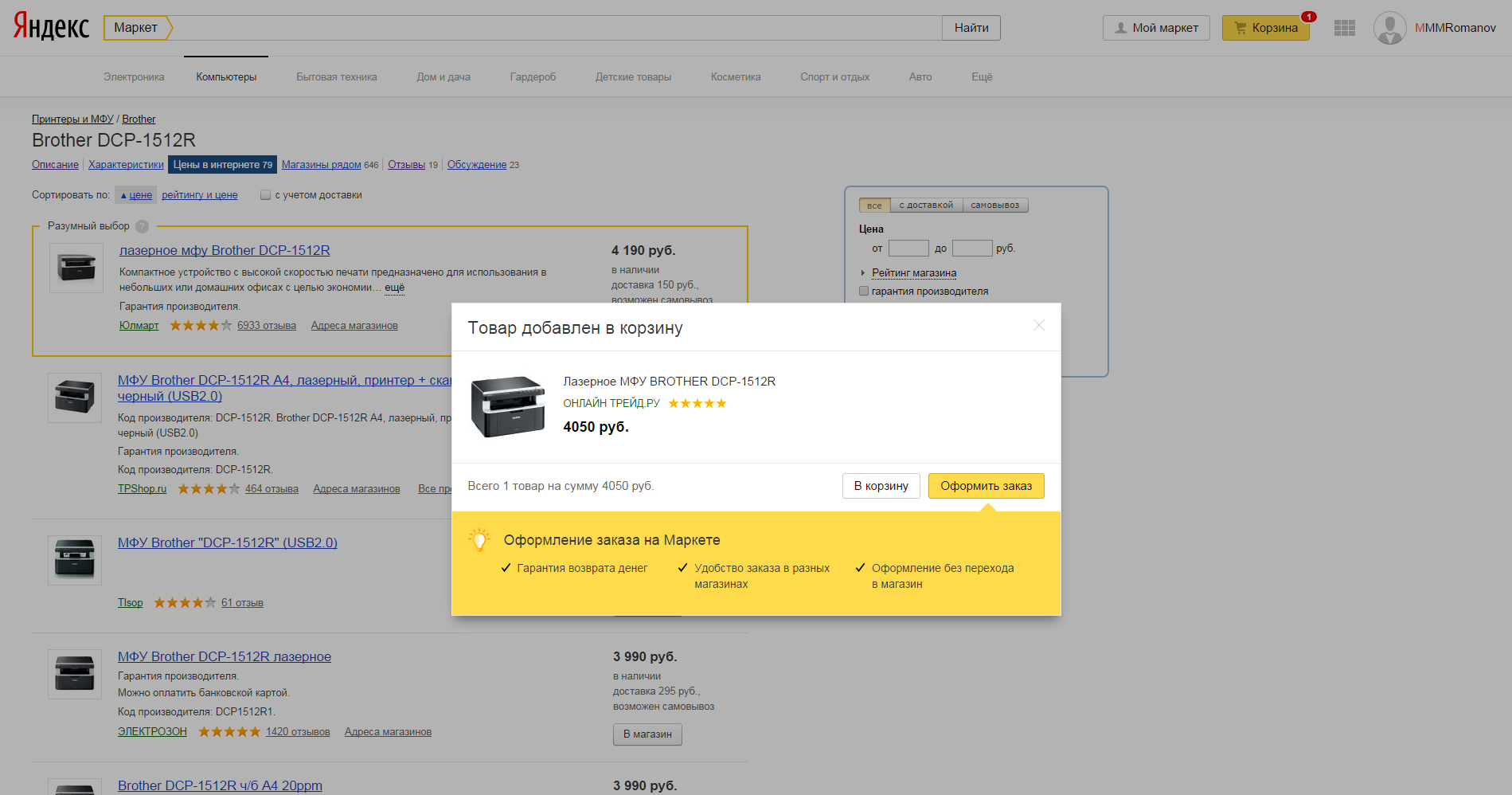Open the Юлмарт shop link
Viewport: 1512px width, 795px height.
[139, 326]
